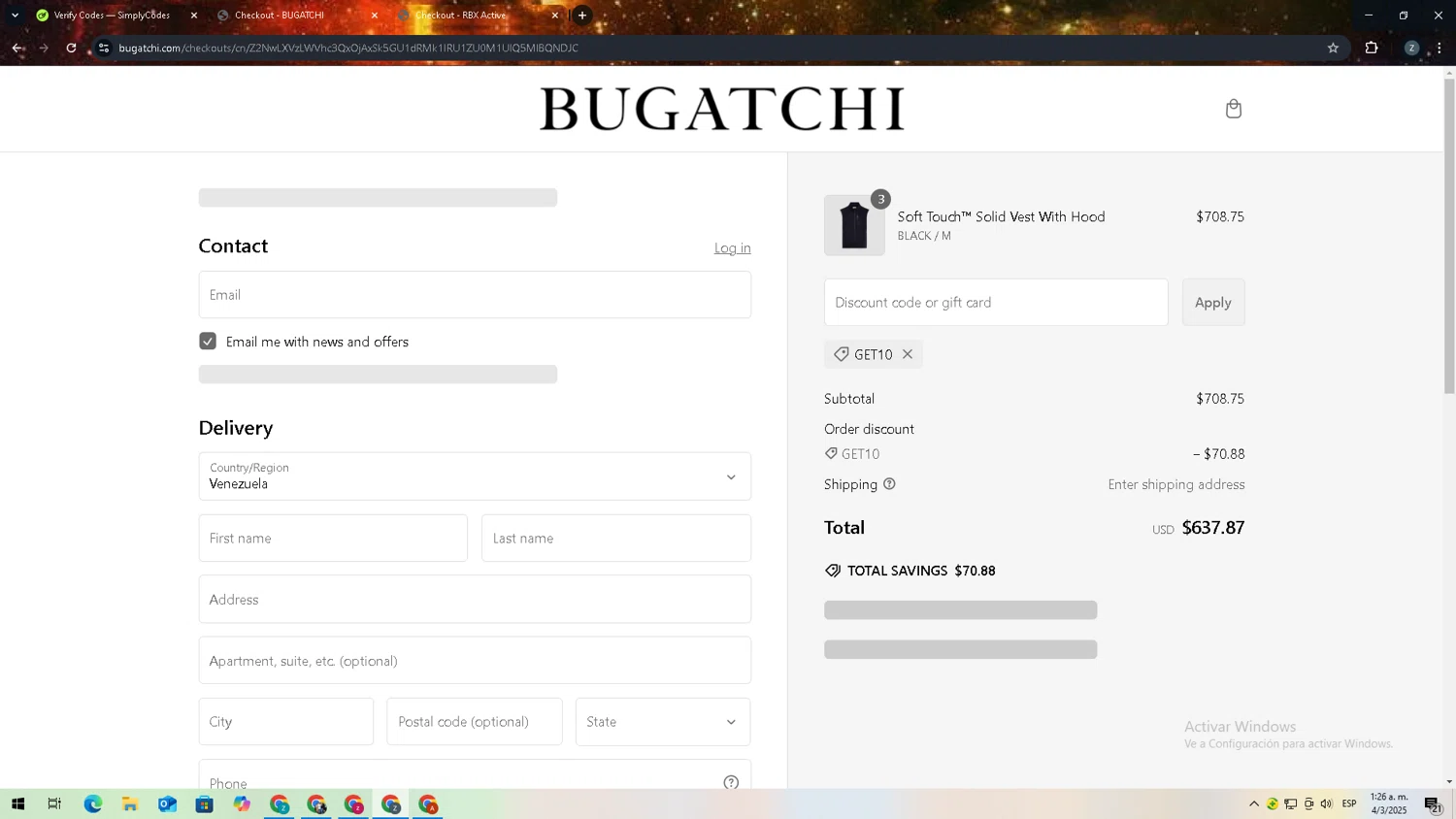1456x819 pixels.
Task: Close the Verify Codes SimplyCodes tab
Action: (x=194, y=16)
